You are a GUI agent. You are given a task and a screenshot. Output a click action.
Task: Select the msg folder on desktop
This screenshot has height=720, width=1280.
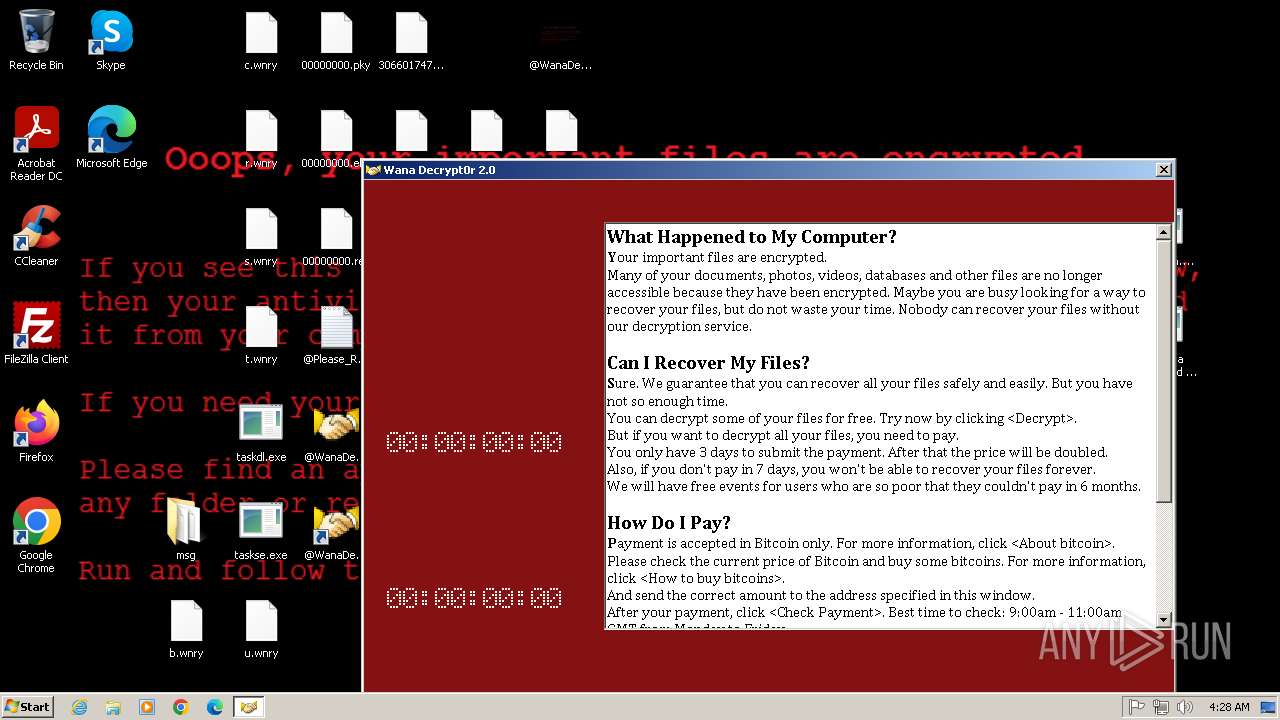pos(186,530)
